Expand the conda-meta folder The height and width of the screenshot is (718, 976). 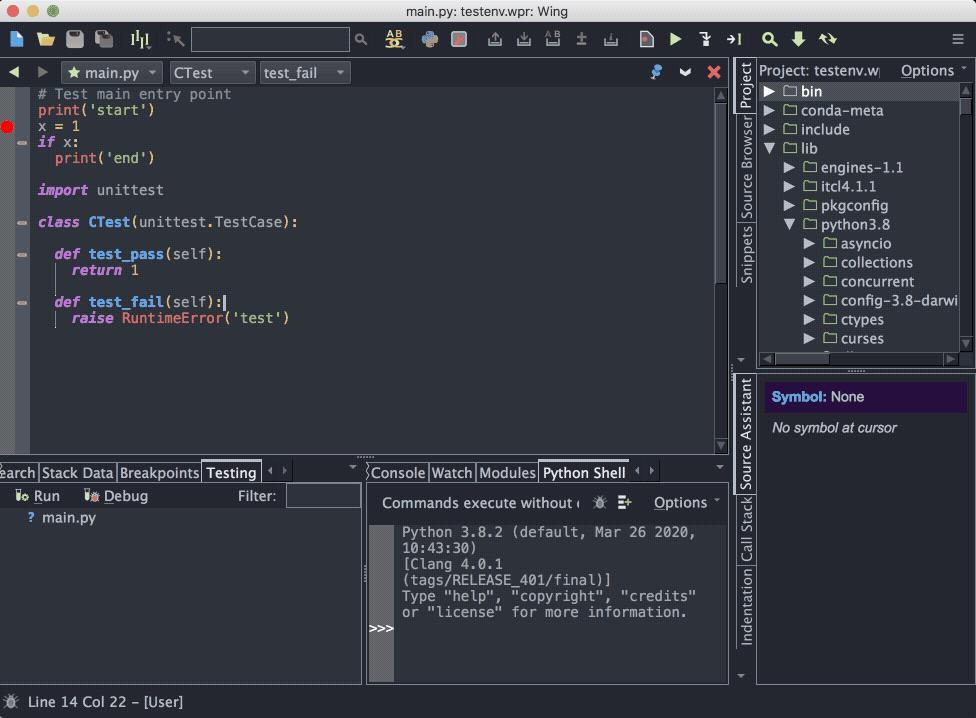point(769,110)
